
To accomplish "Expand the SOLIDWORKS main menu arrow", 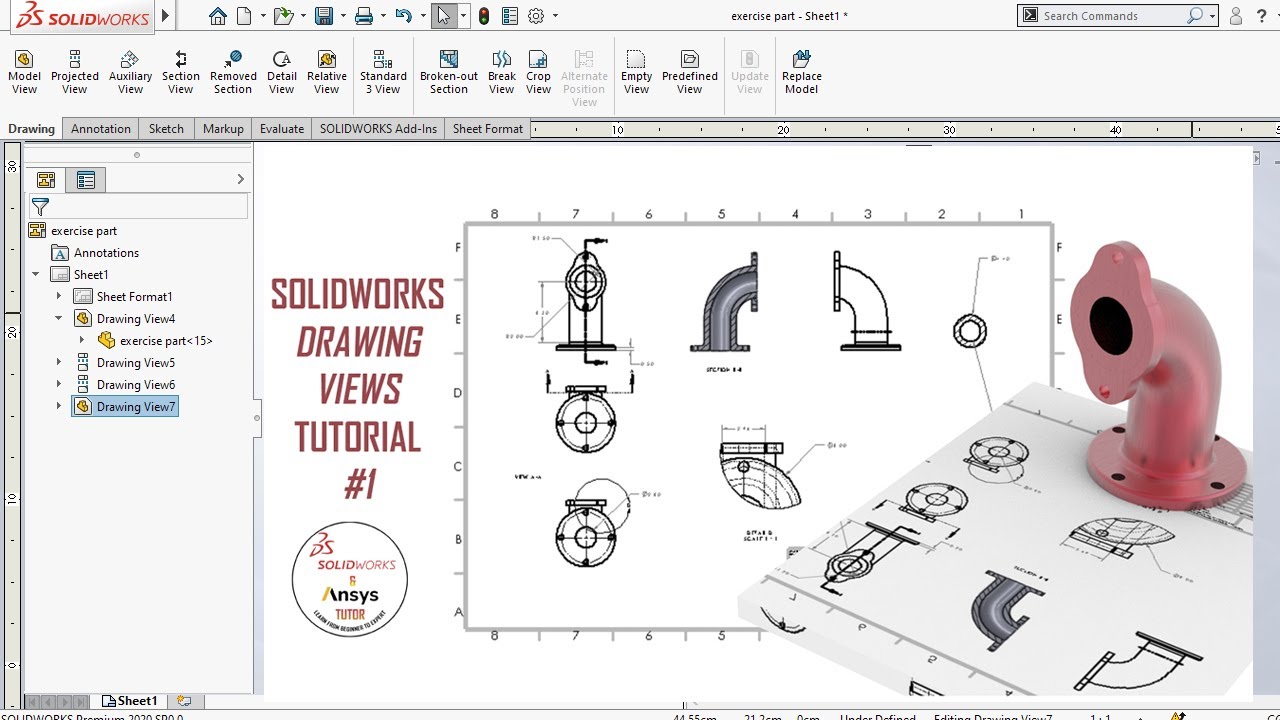I will [x=166, y=16].
